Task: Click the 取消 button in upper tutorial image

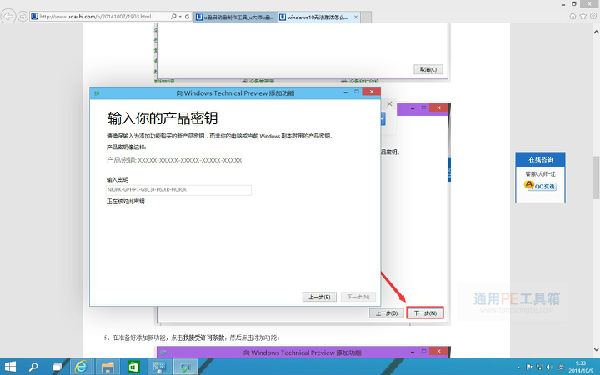Action: (428, 69)
